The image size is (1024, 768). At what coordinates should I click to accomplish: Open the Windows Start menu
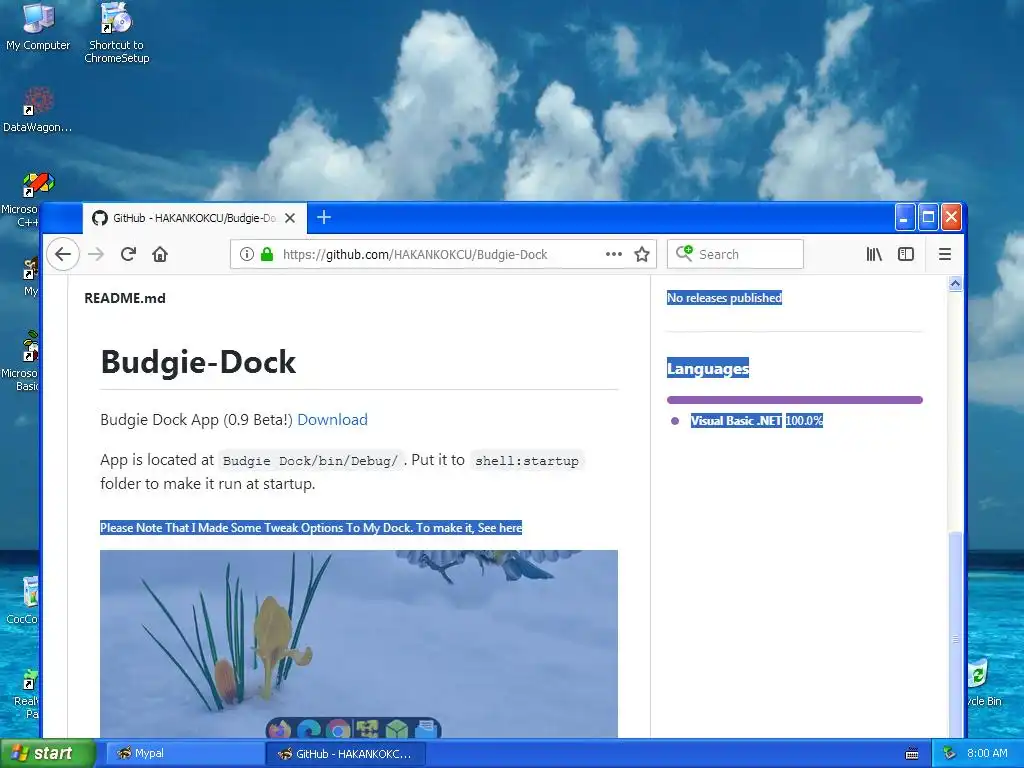tap(48, 753)
